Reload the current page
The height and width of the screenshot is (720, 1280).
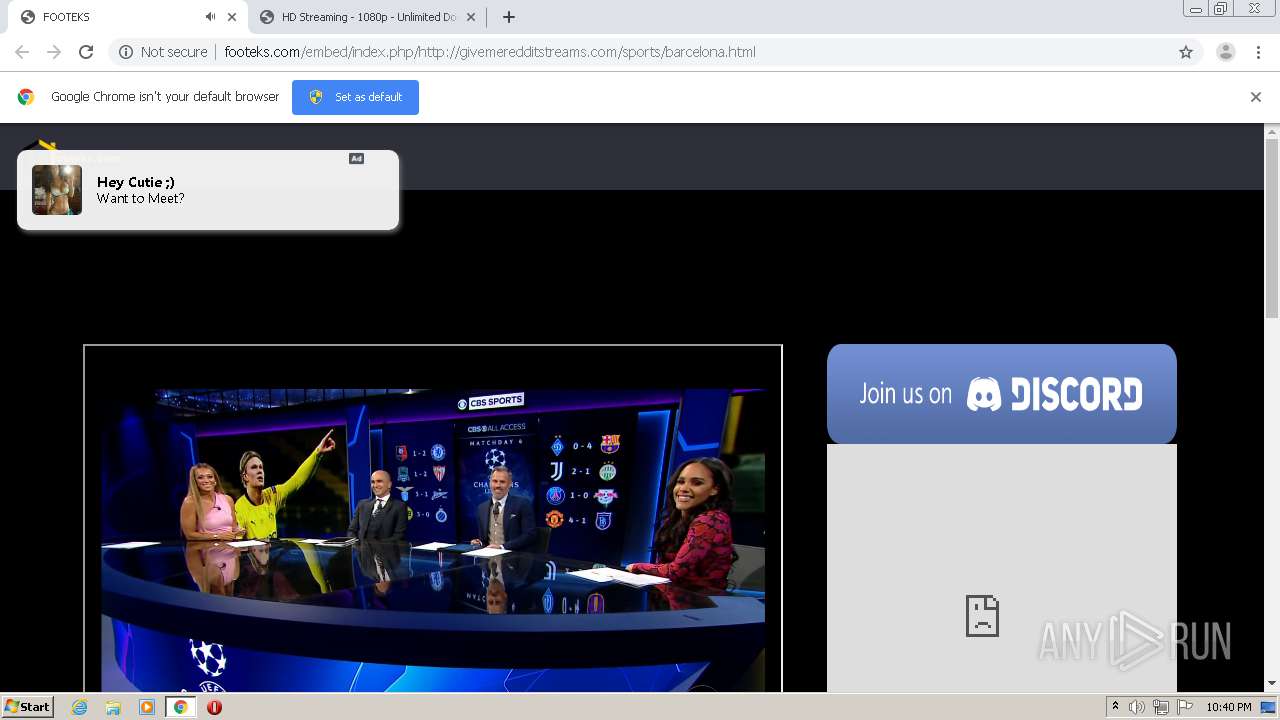[x=86, y=52]
